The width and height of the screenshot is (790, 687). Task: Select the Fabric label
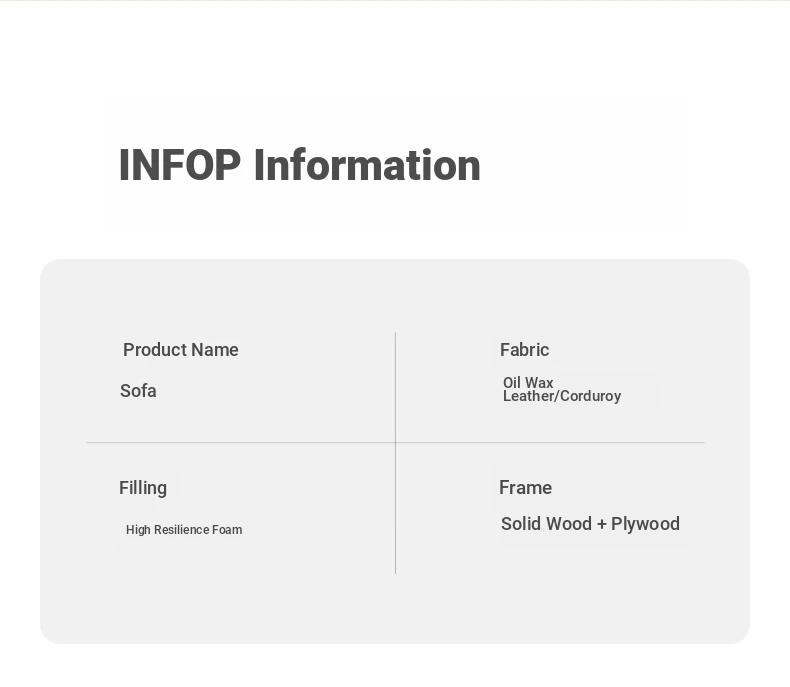coord(524,350)
